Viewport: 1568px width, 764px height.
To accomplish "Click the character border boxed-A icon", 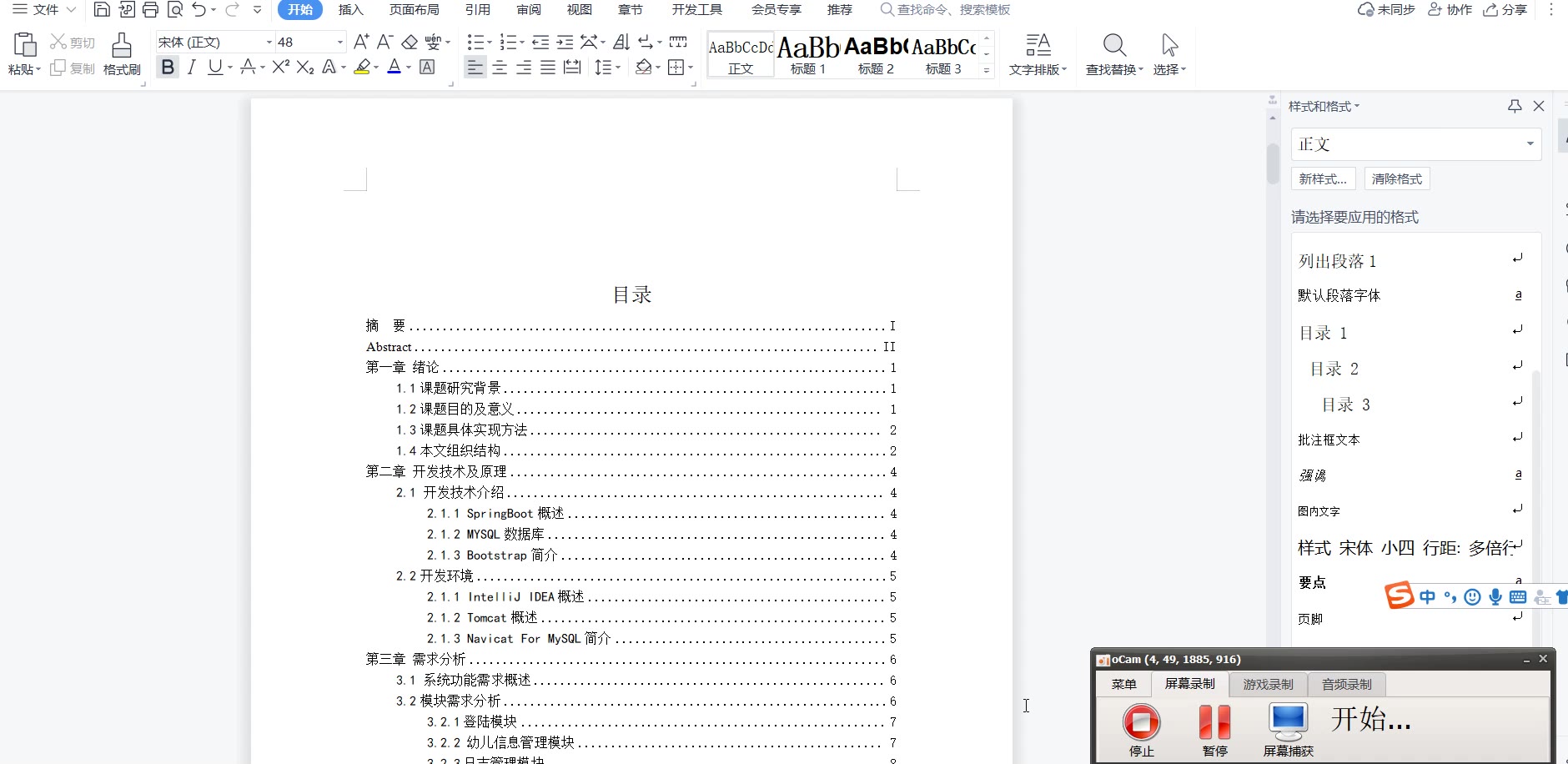I will point(427,67).
